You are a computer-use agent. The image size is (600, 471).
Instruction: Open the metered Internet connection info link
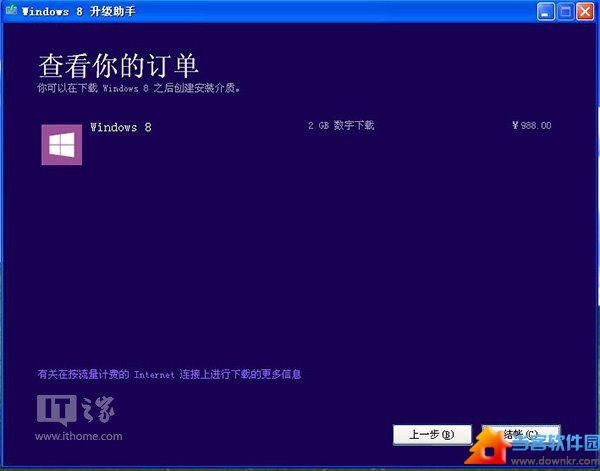(170, 374)
